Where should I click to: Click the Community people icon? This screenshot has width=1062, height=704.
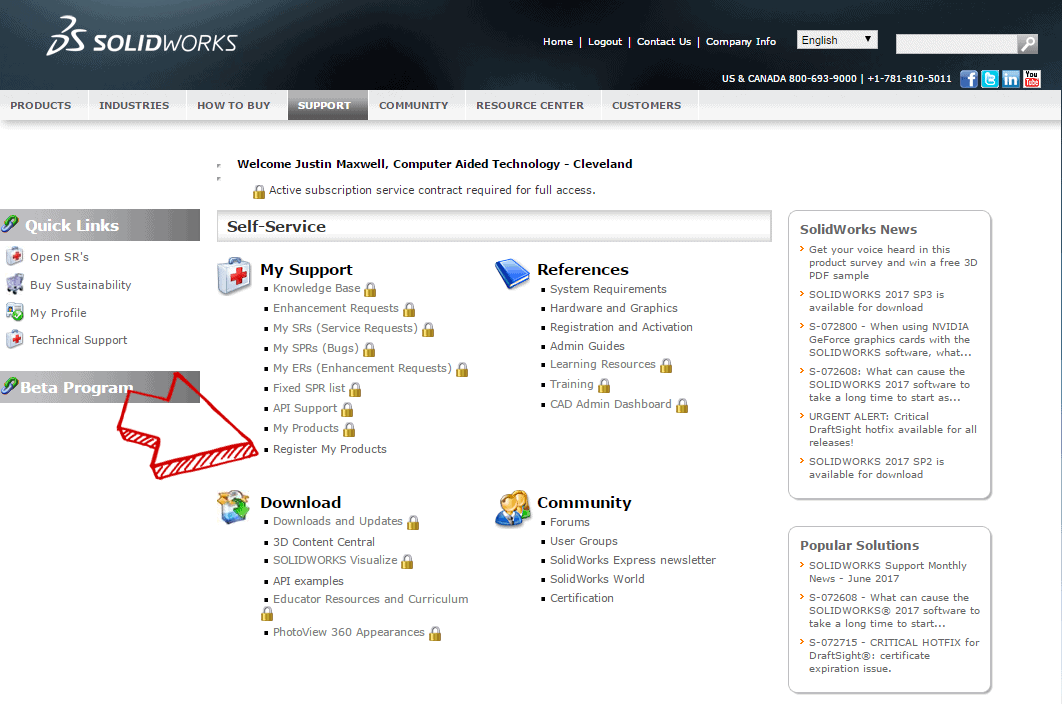coord(513,508)
